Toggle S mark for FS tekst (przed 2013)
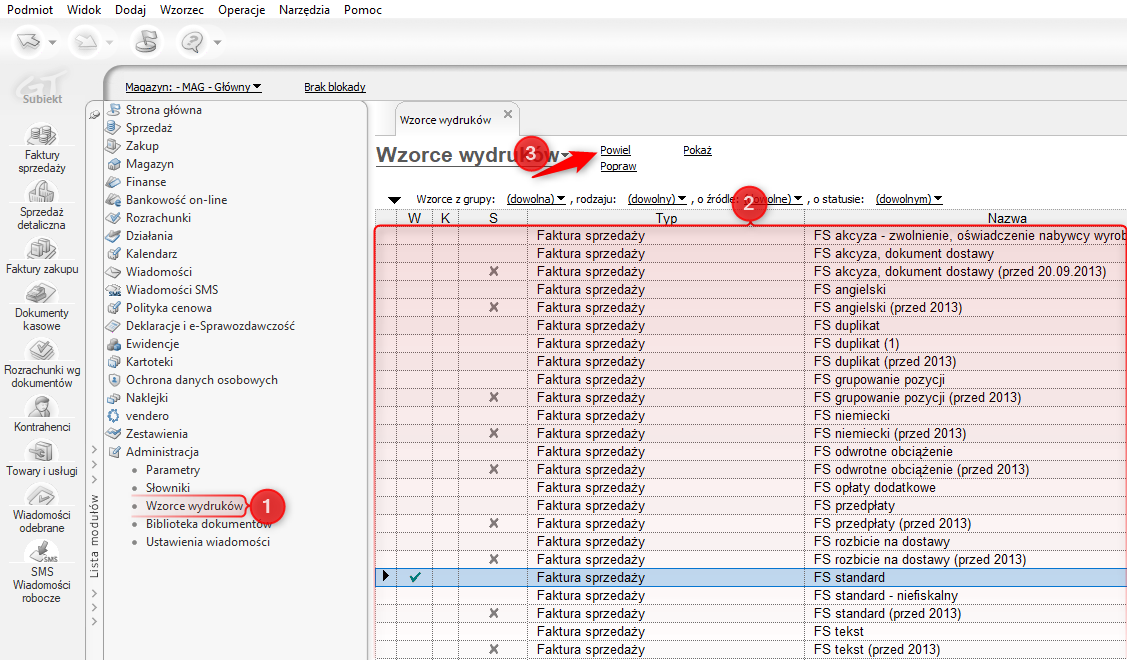 (493, 650)
